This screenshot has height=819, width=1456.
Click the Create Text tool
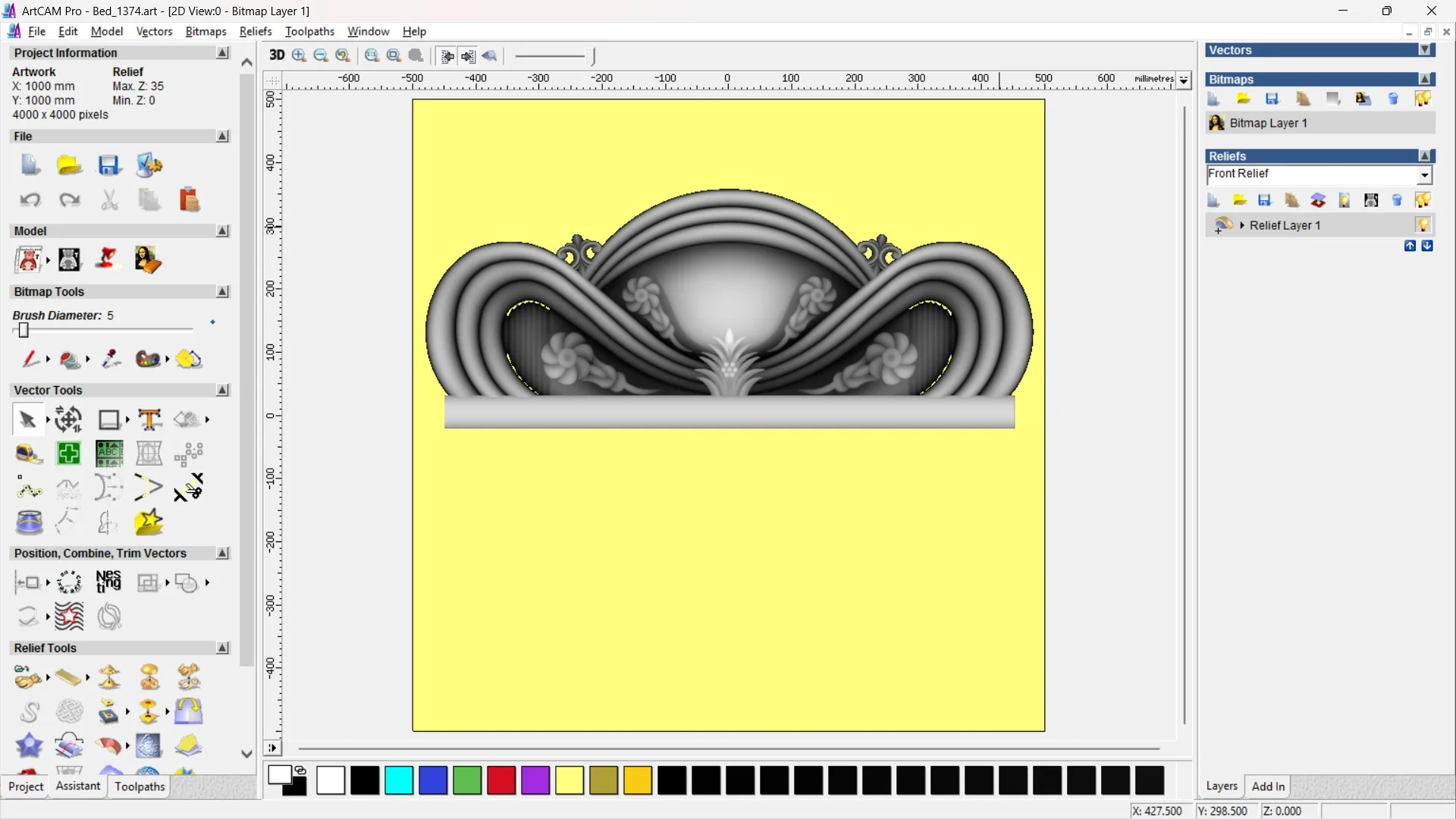pos(149,419)
